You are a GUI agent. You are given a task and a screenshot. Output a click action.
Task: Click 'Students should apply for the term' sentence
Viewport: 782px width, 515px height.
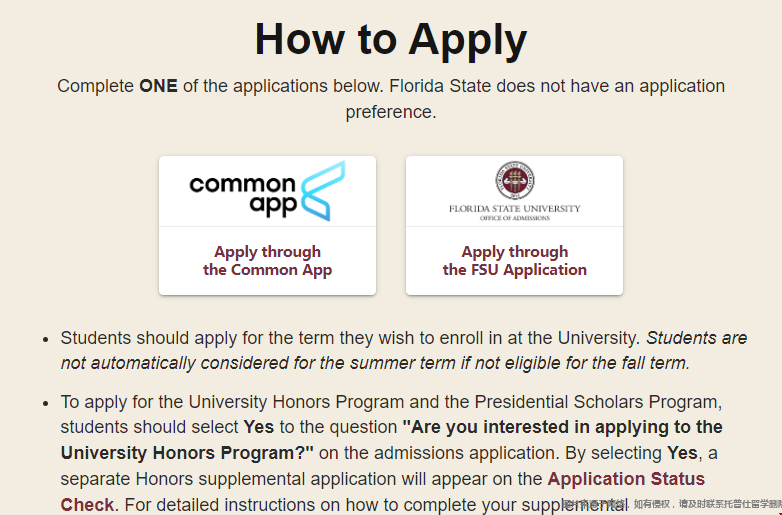click(x=350, y=338)
